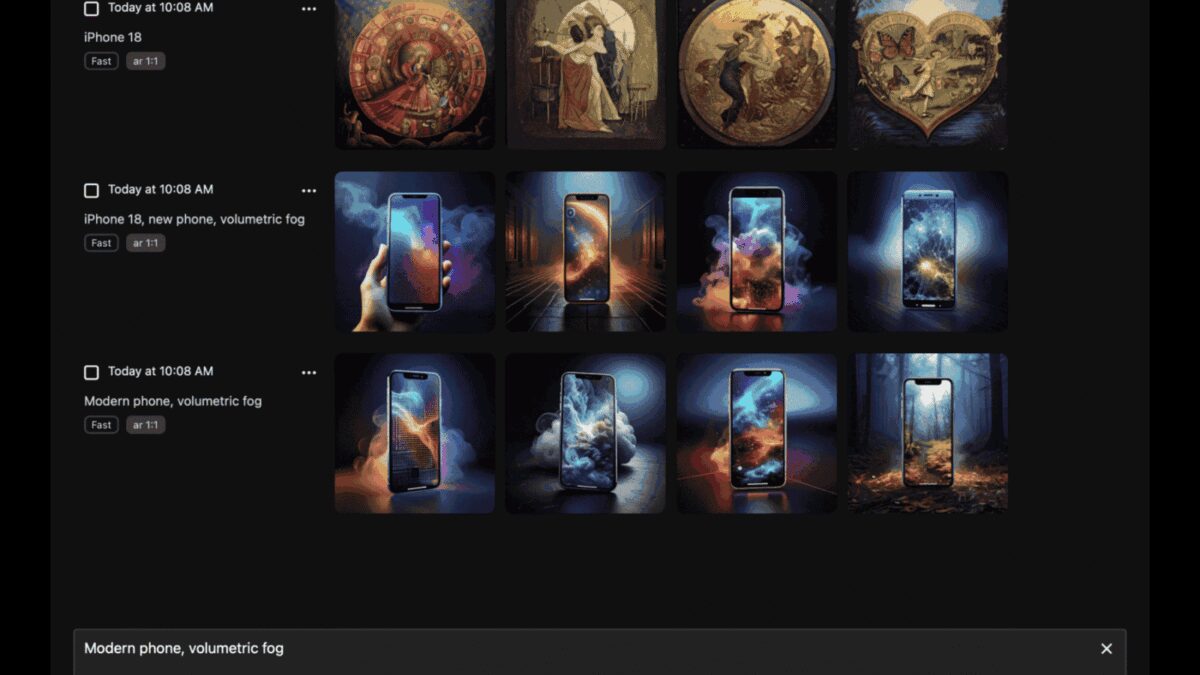This screenshot has height=675, width=1200.
Task: Open the heart-shaped butterfly artwork thumbnail
Action: click(x=928, y=72)
